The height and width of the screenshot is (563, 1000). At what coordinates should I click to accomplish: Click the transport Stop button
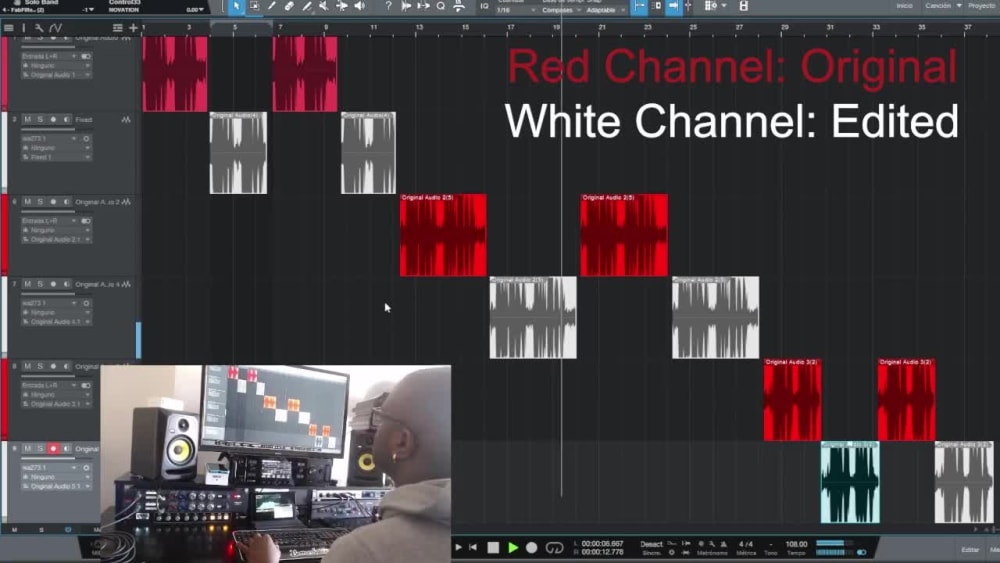tap(493, 548)
